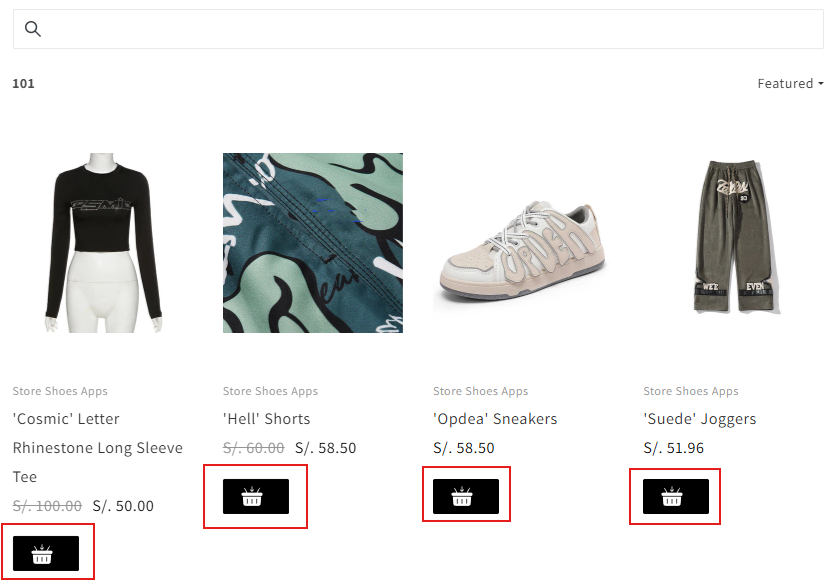Click Store Shoes Apps vendor above 'Cosmic' tee
Screen dimensions: 836x581
point(60,391)
